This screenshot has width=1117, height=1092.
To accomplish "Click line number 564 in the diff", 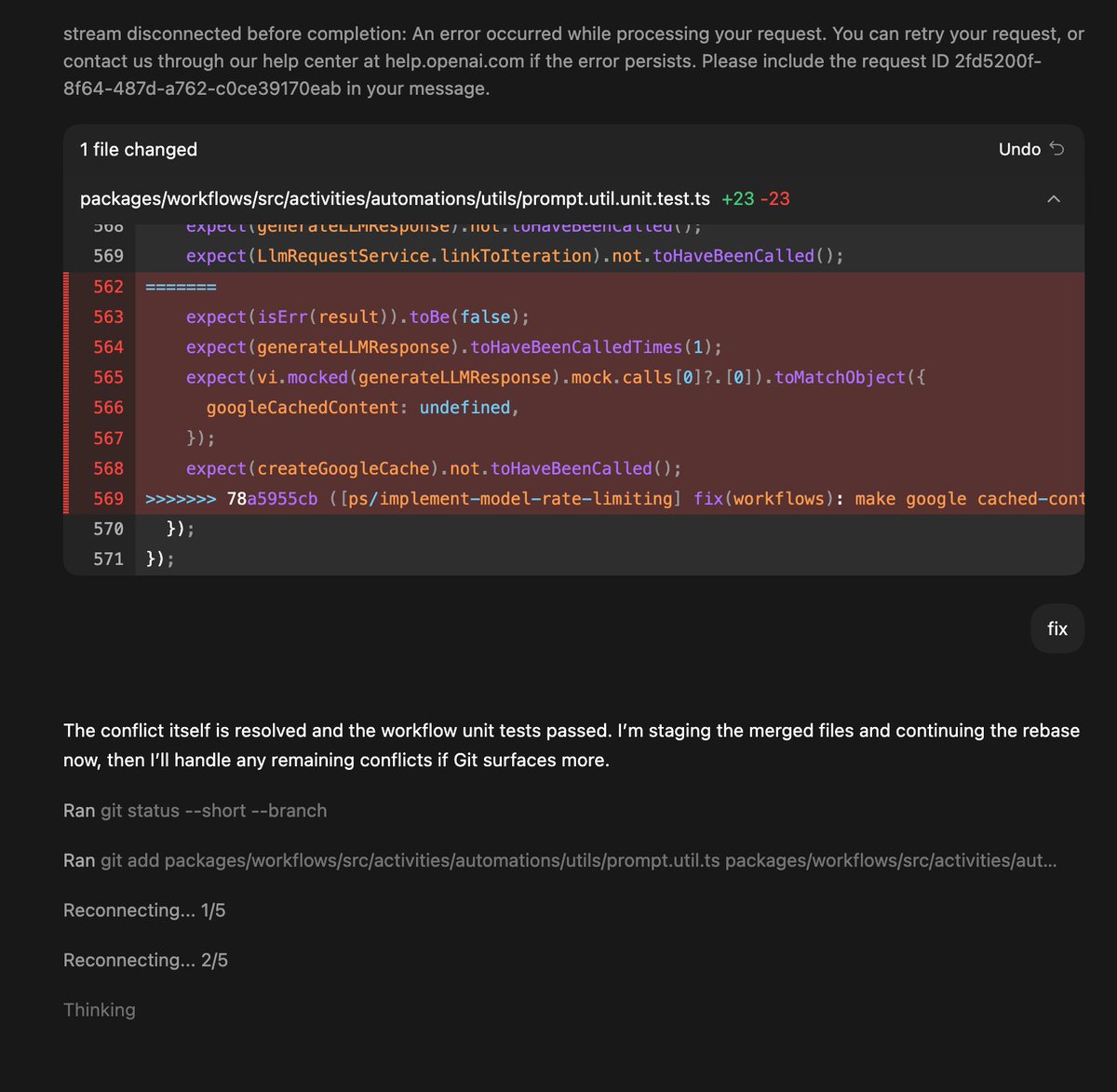I will (x=108, y=347).
